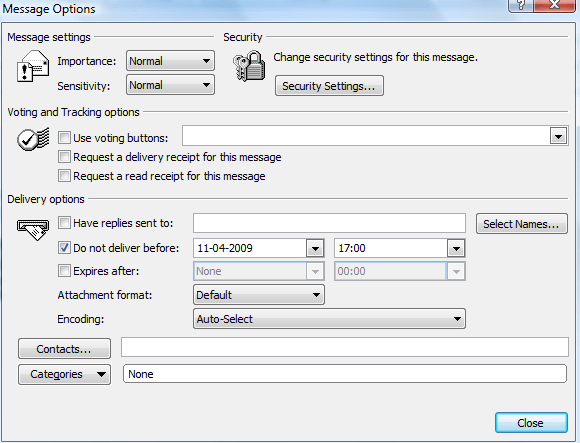Image resolution: width=580 pixels, height=443 pixels.
Task: Click the delivery mail slot icon
Action: click(x=33, y=229)
